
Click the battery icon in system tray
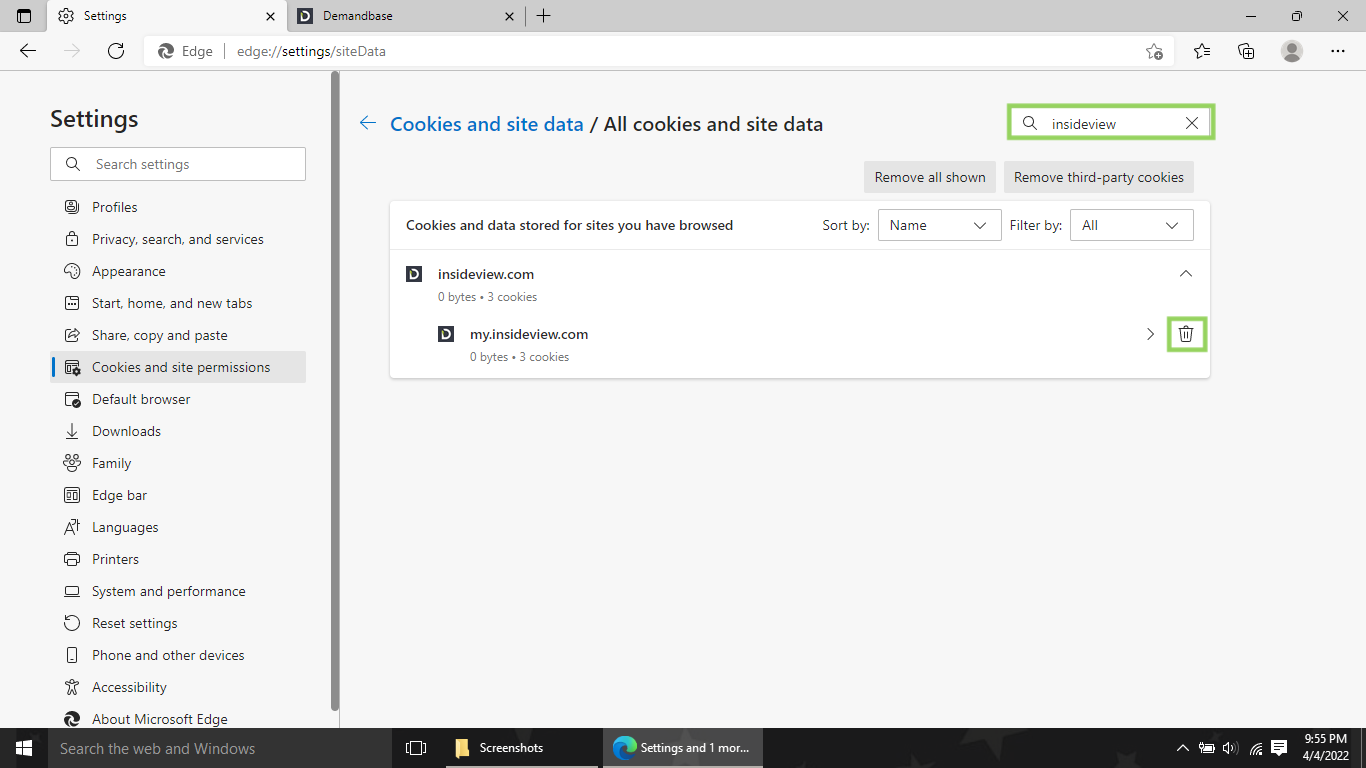coord(1207,748)
